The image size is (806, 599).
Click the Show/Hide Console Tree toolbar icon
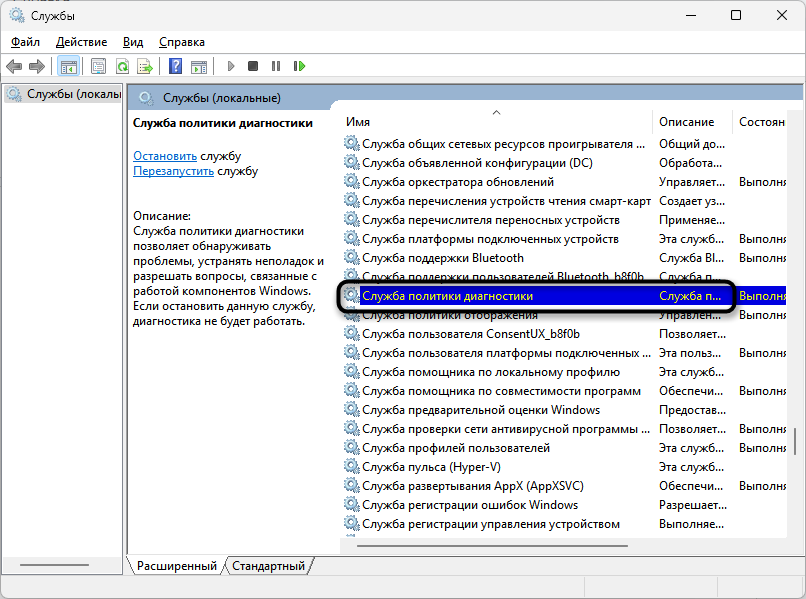[69, 66]
